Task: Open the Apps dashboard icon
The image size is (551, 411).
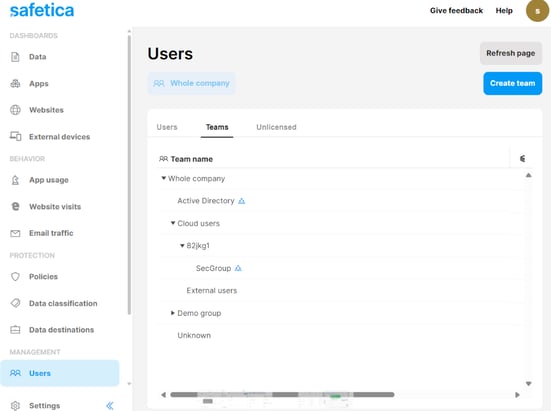Action: (x=15, y=84)
